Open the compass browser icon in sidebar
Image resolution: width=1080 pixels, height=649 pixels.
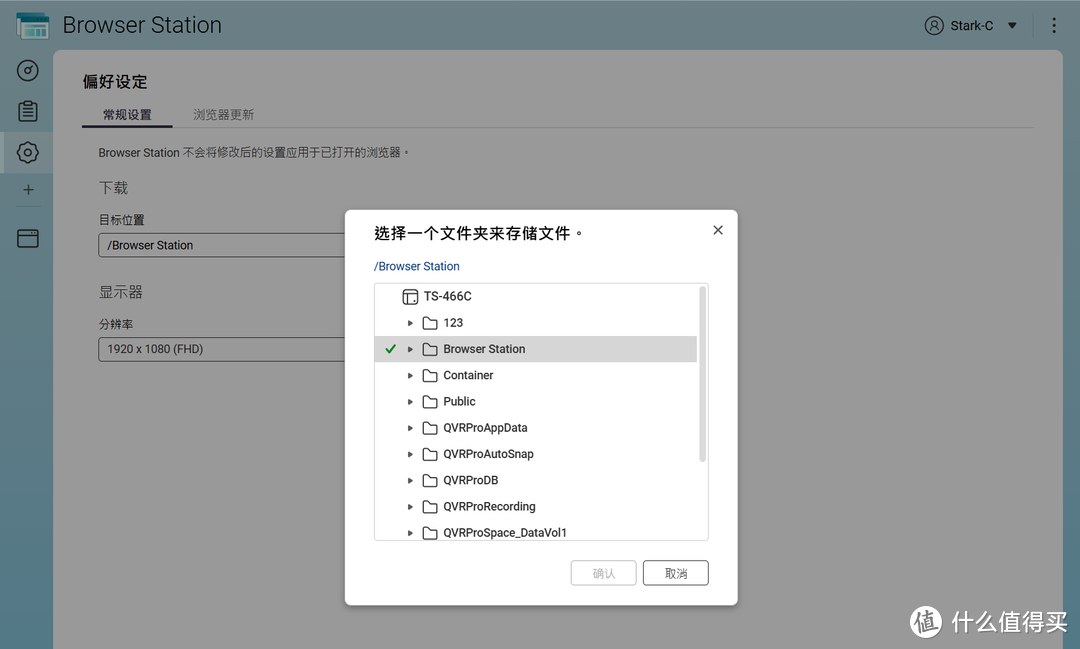coord(28,70)
